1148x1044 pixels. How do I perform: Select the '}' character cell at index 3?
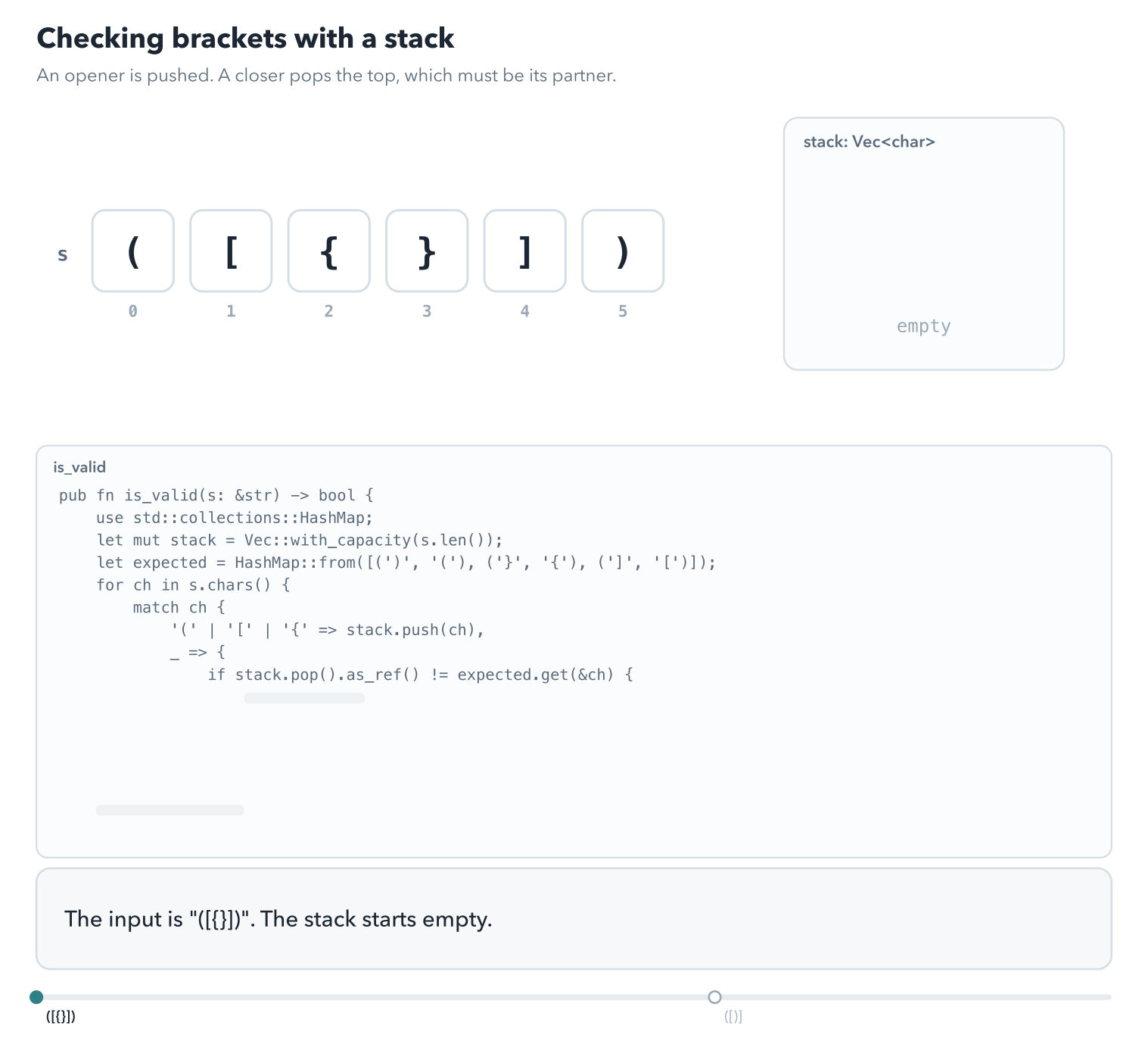click(427, 251)
